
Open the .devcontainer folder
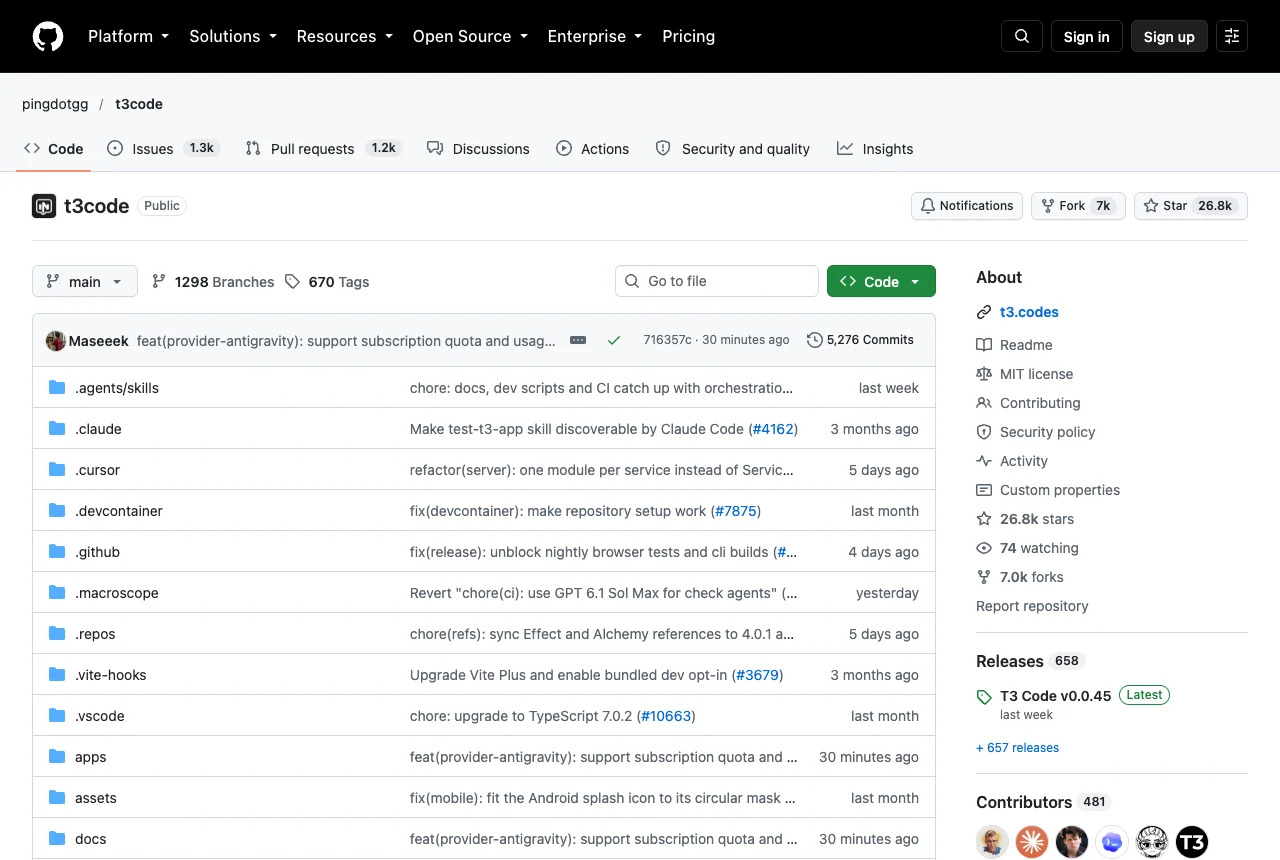119,511
